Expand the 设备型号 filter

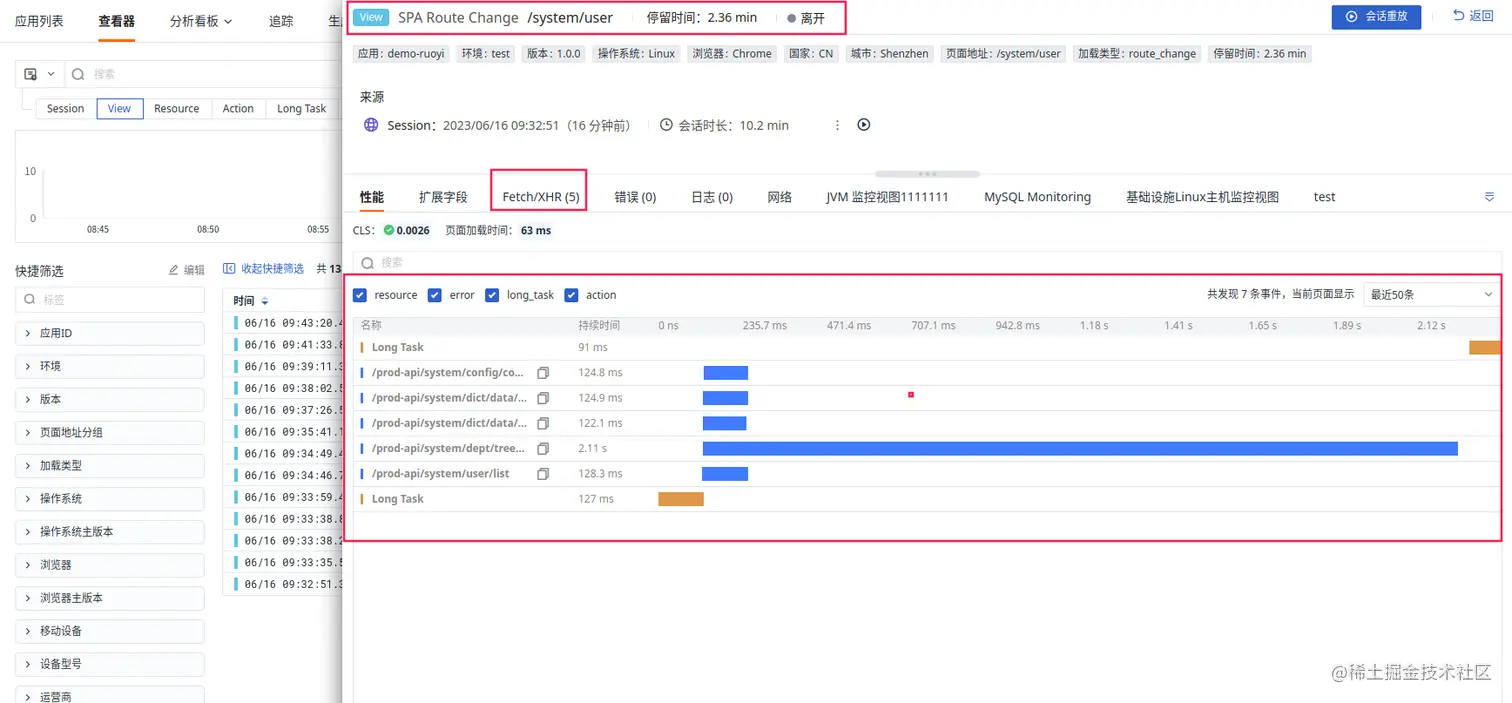click(110, 663)
